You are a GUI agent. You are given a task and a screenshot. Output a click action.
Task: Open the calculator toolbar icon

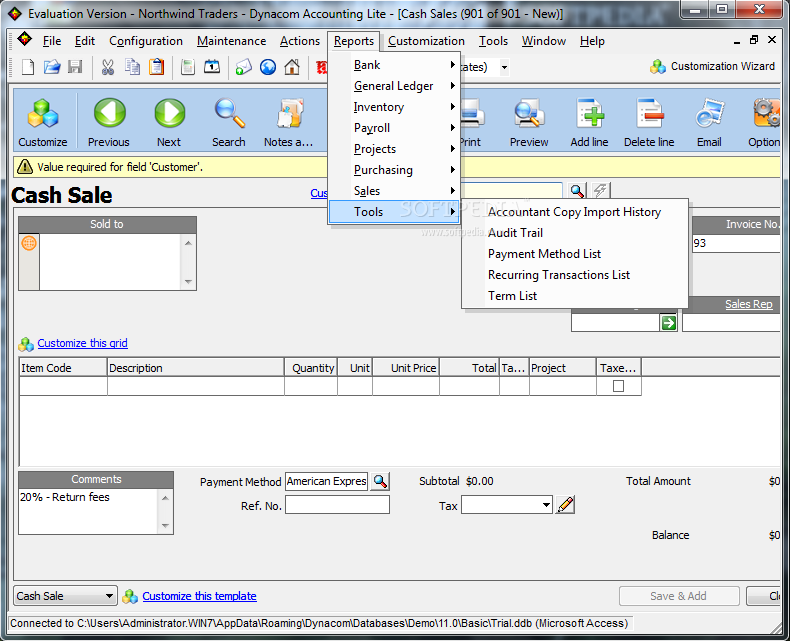(188, 67)
